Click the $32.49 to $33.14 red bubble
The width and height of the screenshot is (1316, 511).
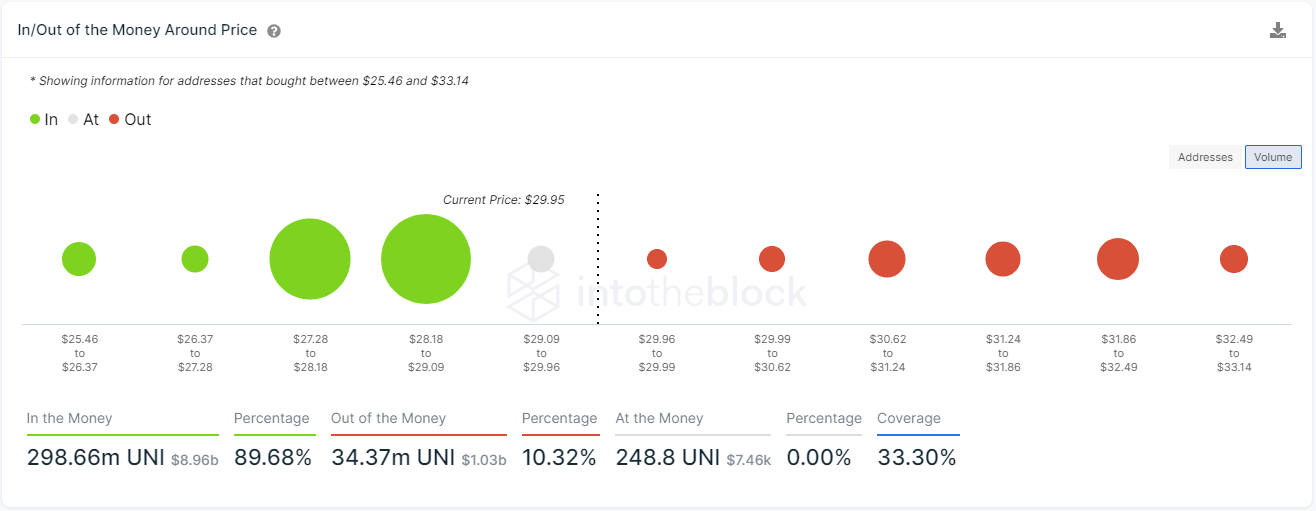pyautogui.click(x=1234, y=259)
